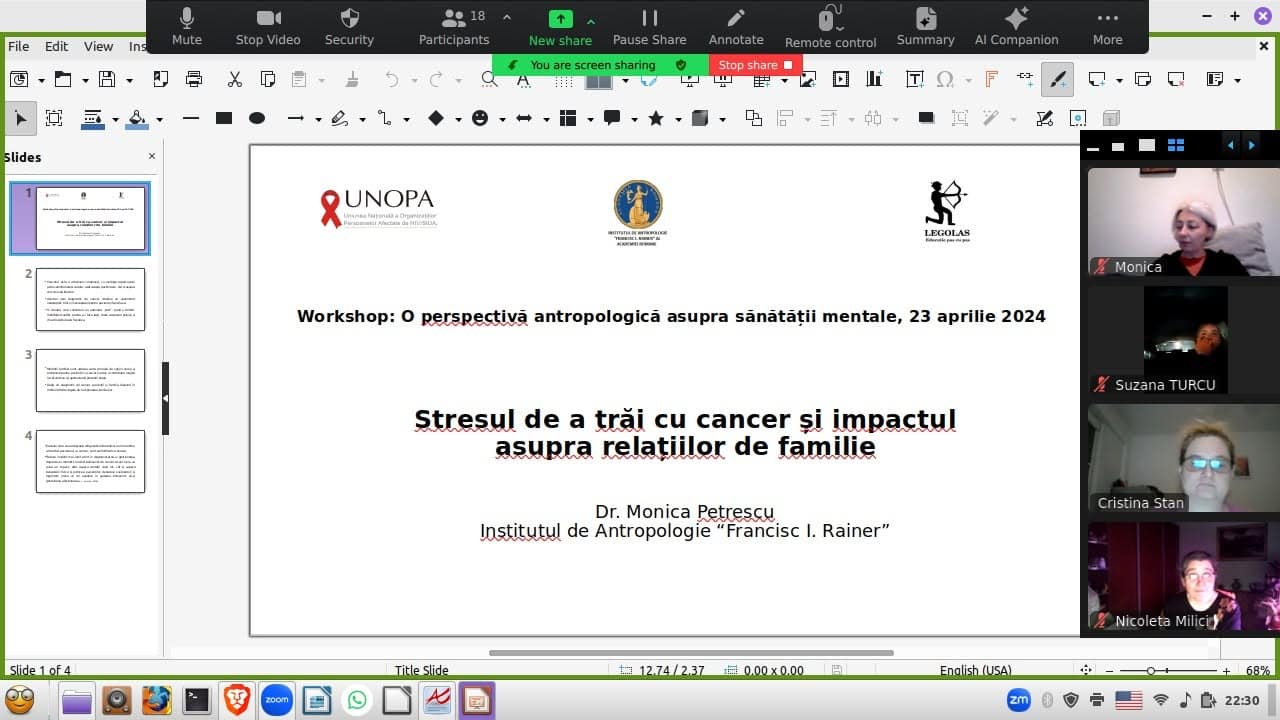Click the Cut scissors icon
This screenshot has height=720, width=1280.
tap(235, 79)
